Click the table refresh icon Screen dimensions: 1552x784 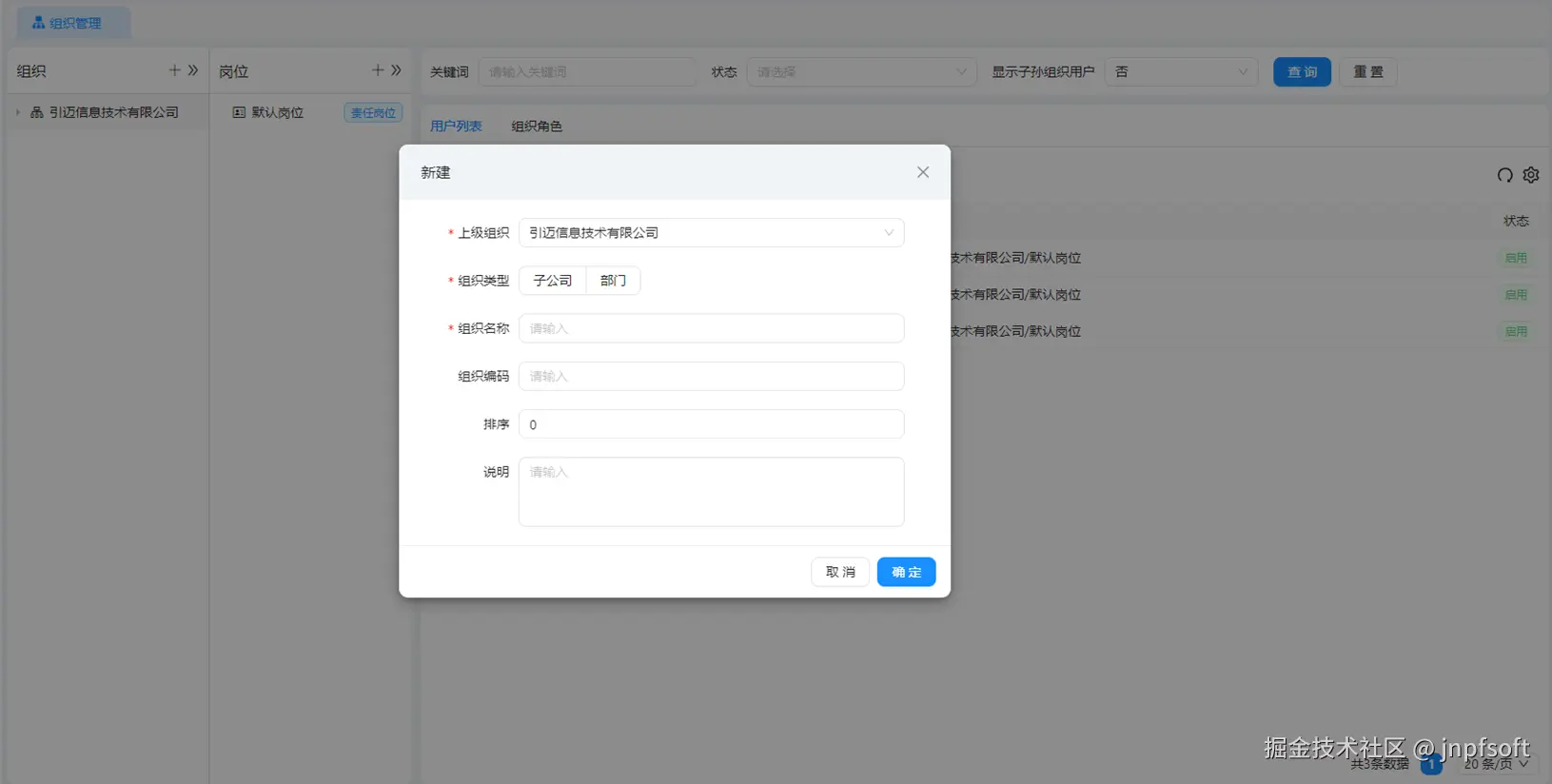[x=1504, y=175]
